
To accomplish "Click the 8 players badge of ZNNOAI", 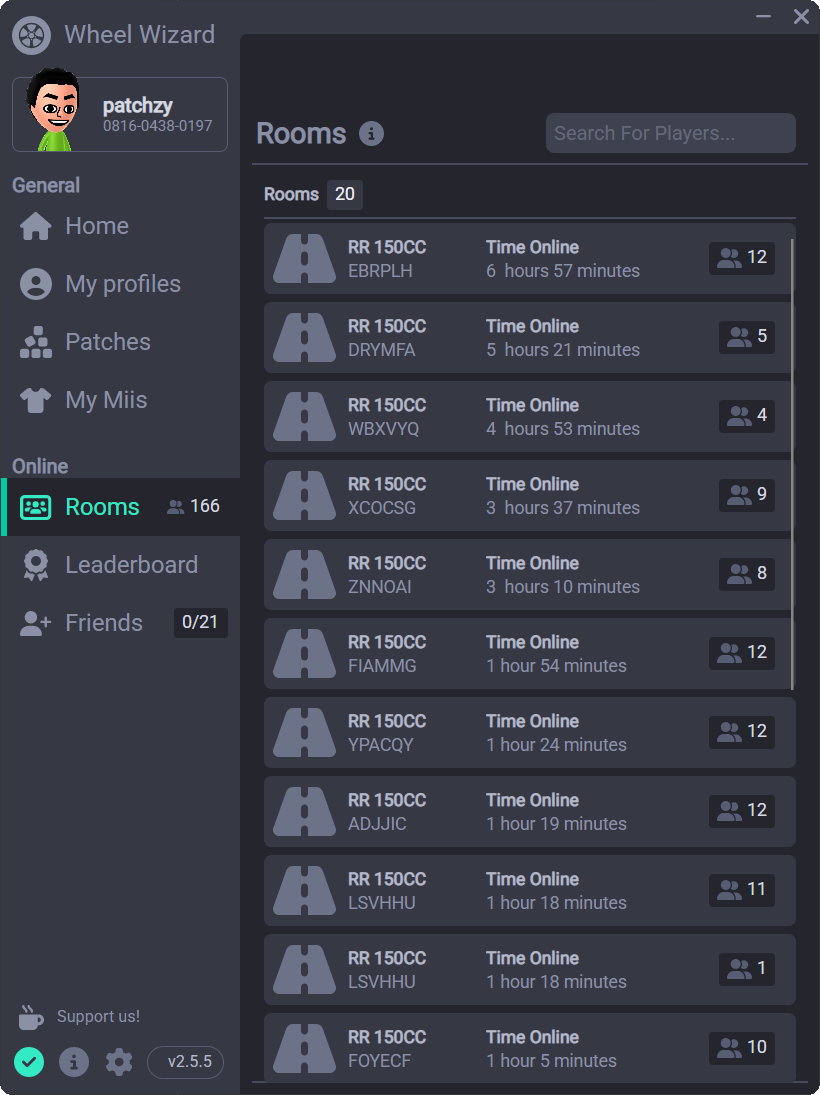I will [747, 573].
